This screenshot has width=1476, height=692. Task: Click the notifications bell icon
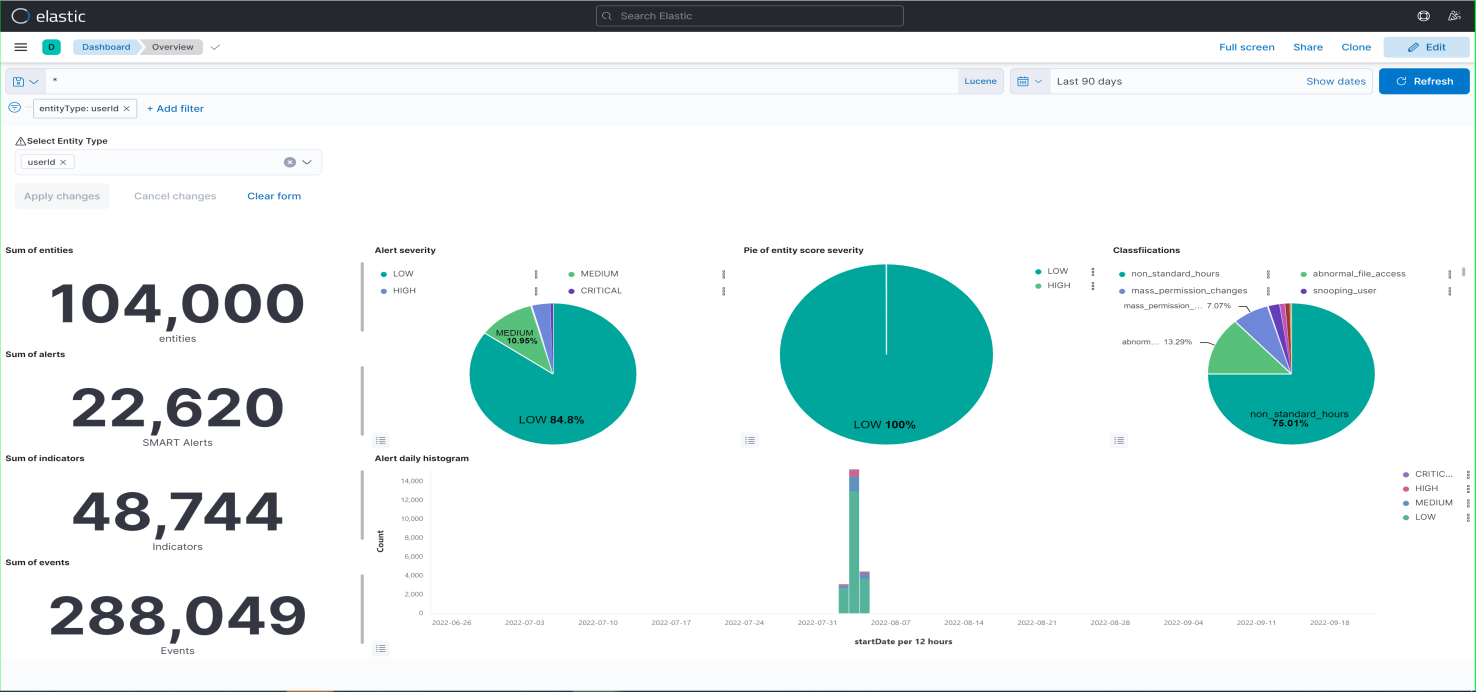[x=1456, y=15]
